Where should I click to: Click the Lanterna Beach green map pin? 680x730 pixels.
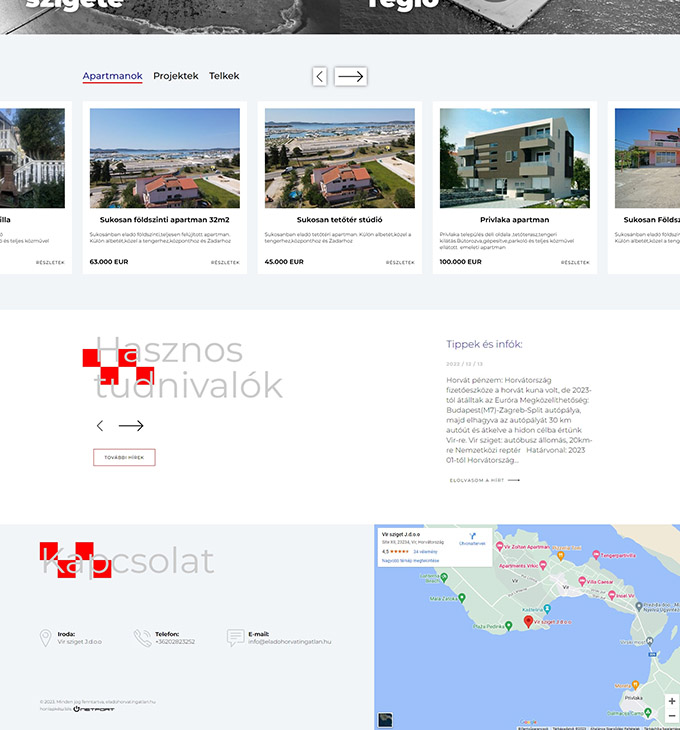point(444,577)
